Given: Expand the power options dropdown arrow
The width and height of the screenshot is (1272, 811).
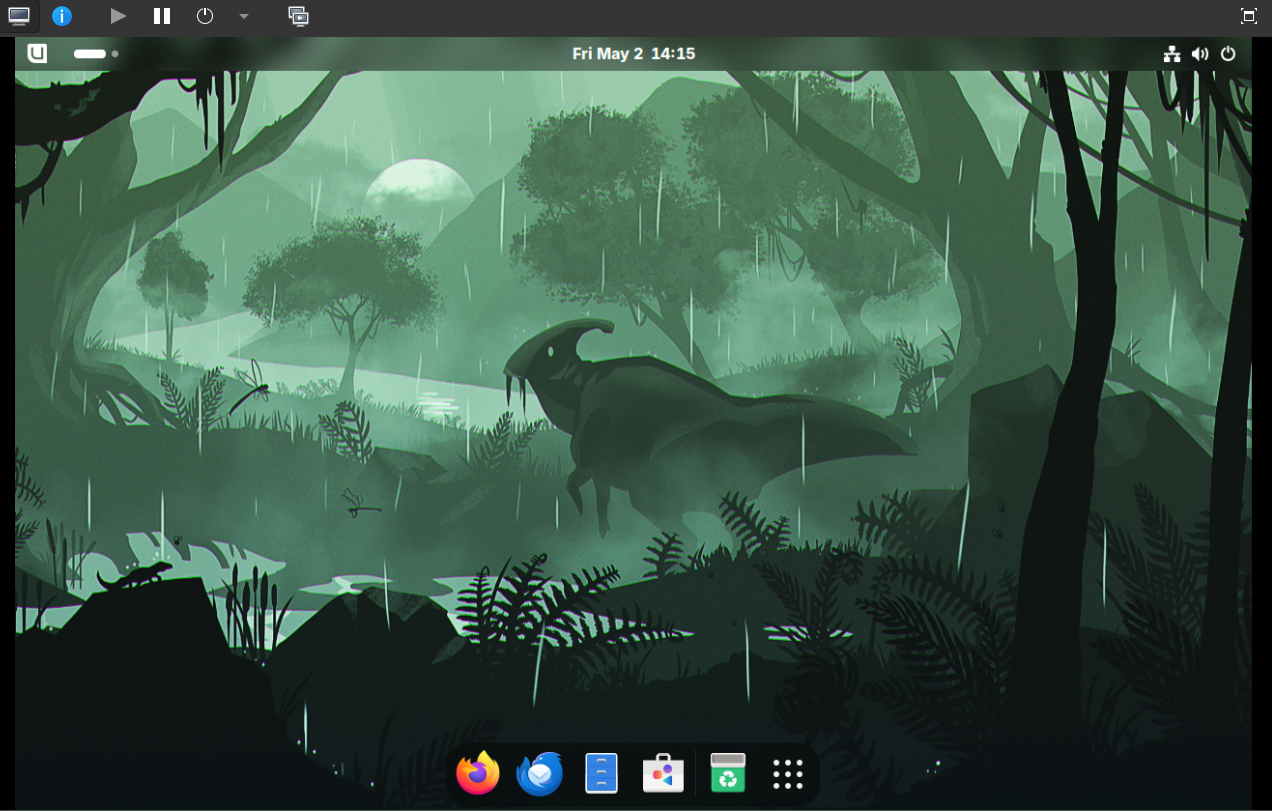Looking at the screenshot, I should point(243,17).
